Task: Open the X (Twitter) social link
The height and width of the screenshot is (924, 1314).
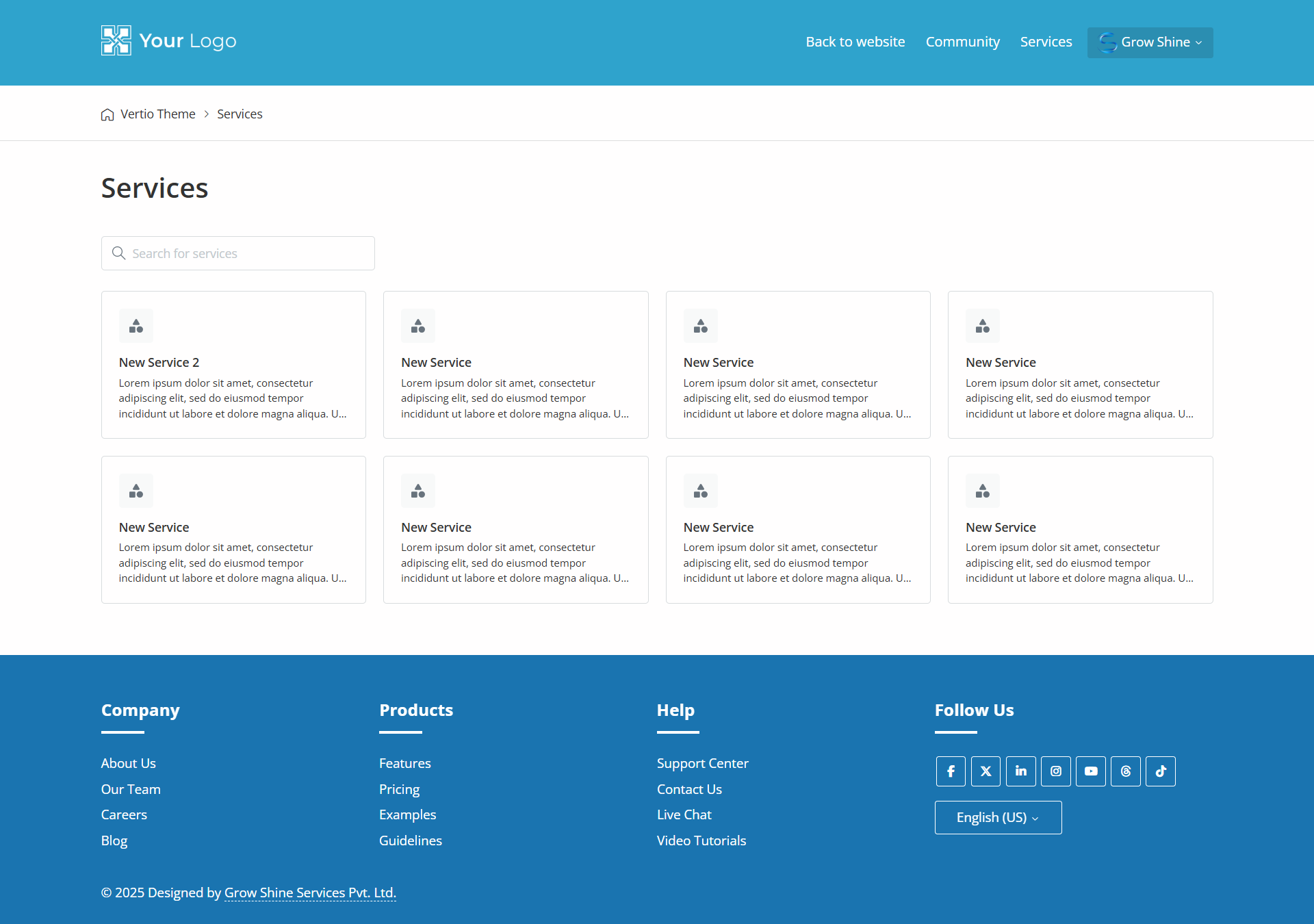Action: click(985, 771)
